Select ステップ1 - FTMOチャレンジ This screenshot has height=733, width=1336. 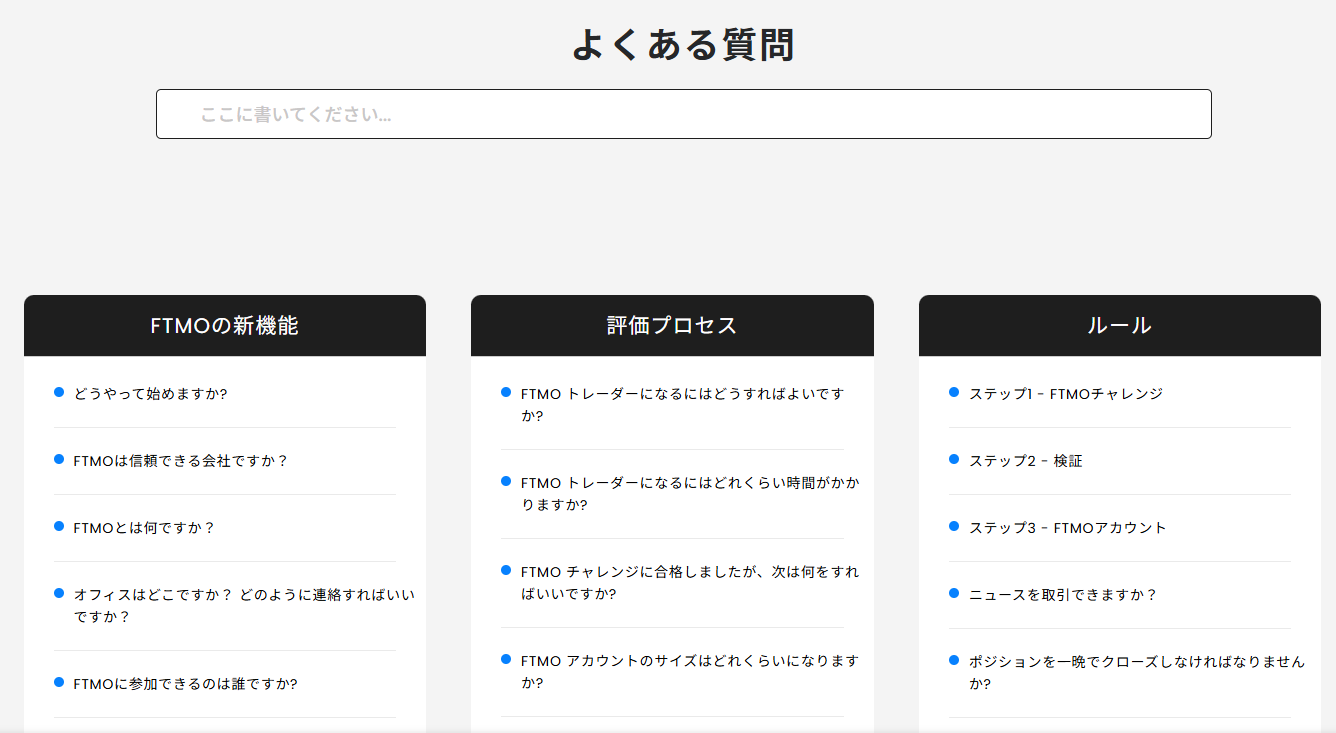click(x=1065, y=394)
